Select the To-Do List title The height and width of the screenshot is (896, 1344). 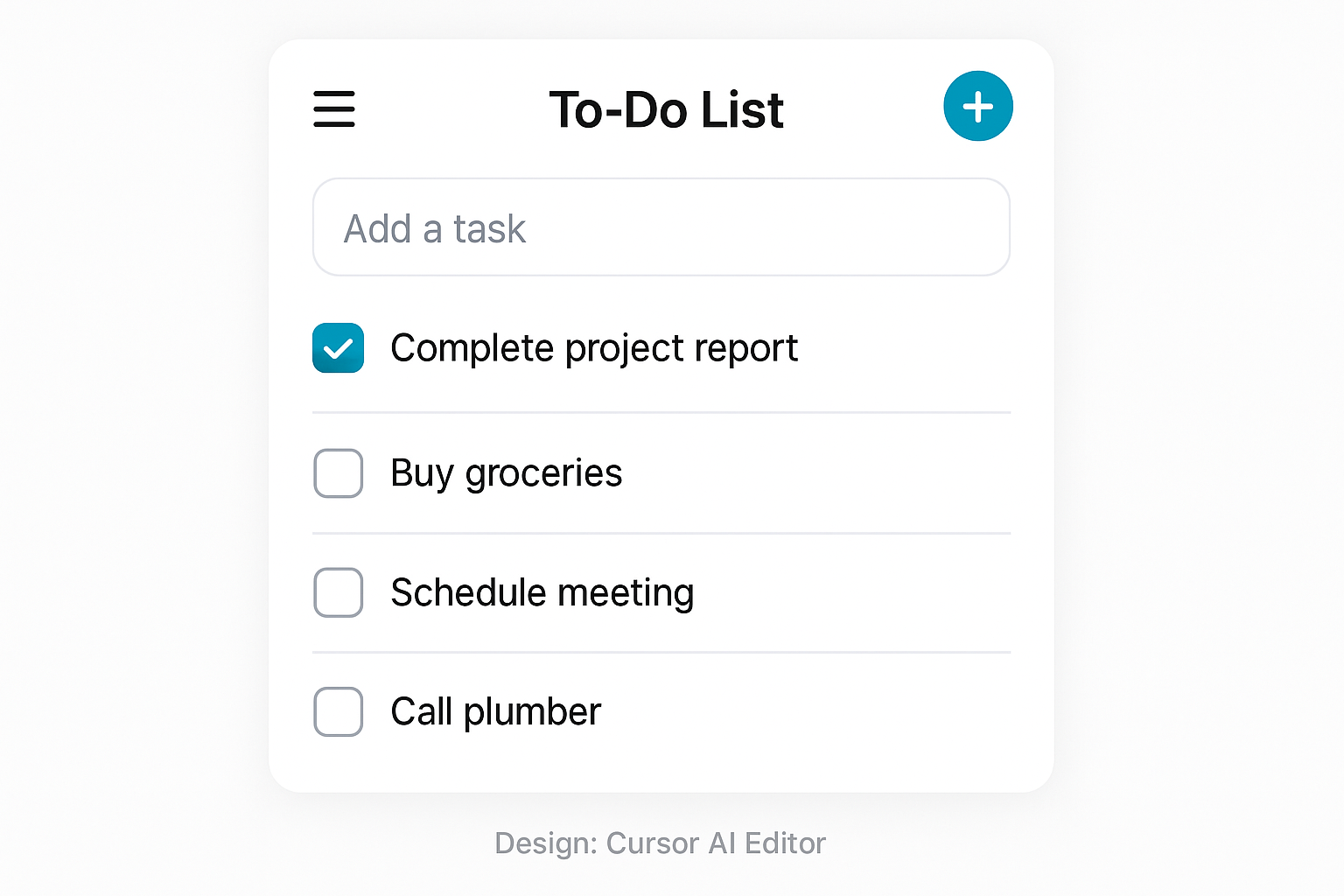tap(667, 108)
